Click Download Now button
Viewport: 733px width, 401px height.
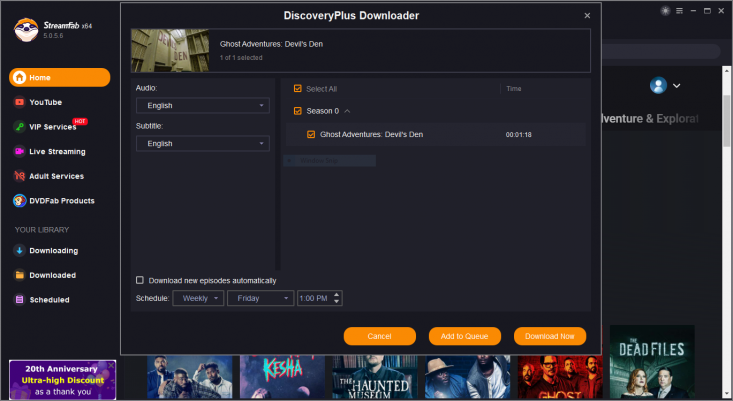pos(550,336)
